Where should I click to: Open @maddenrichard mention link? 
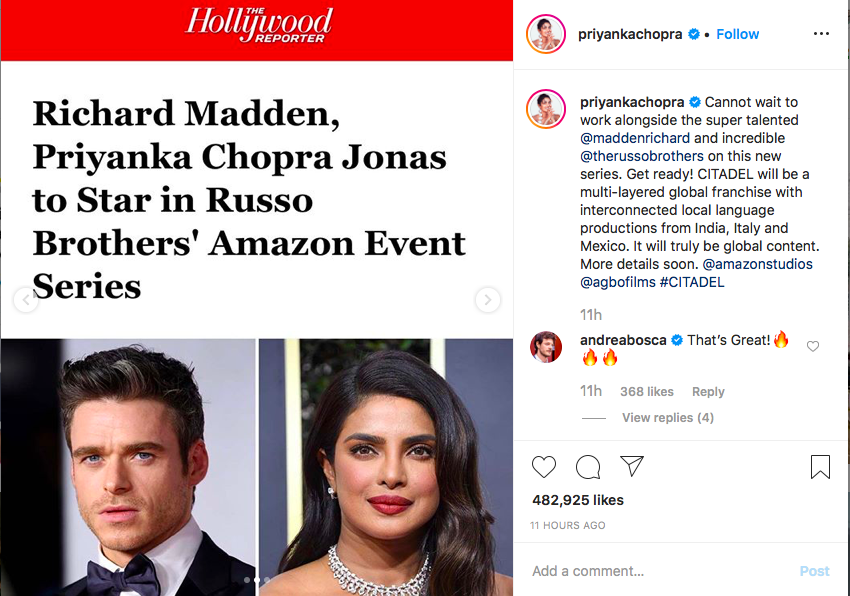tap(635, 138)
